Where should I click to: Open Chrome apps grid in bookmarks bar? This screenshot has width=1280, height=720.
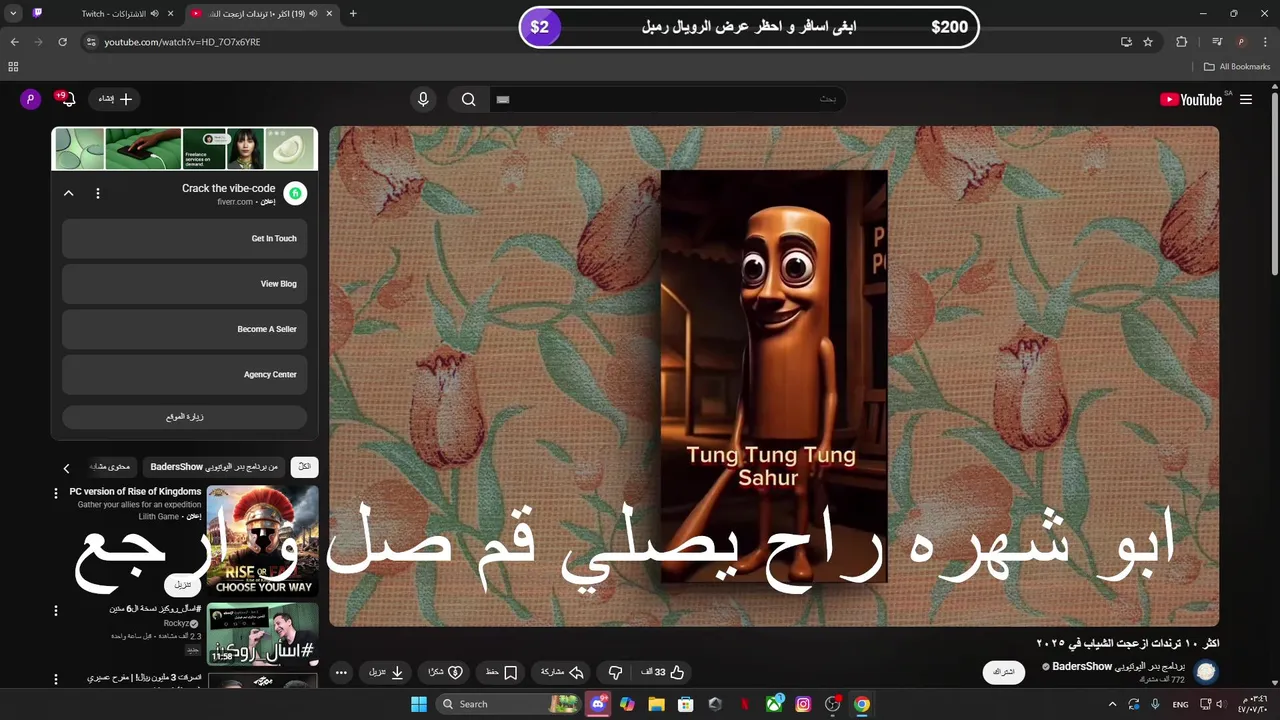tap(13, 67)
